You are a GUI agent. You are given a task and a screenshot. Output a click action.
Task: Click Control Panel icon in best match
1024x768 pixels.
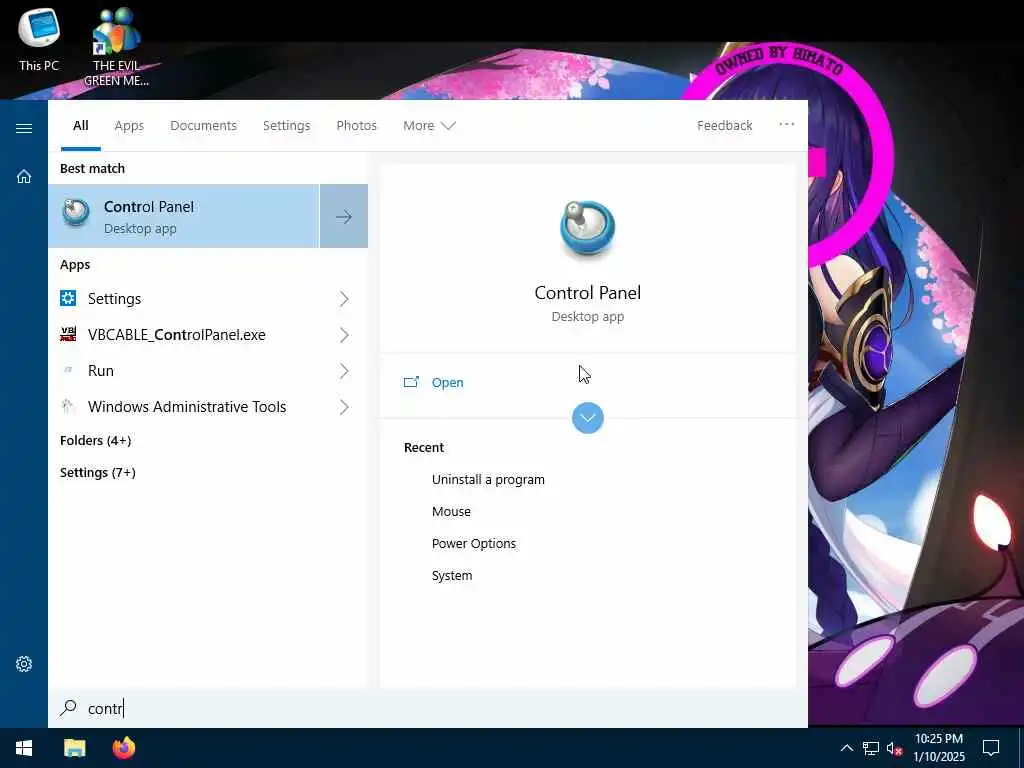(x=76, y=214)
